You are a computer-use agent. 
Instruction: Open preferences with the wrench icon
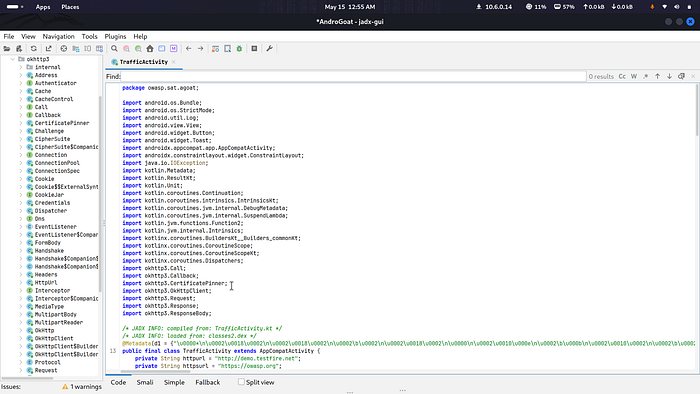tap(269, 49)
